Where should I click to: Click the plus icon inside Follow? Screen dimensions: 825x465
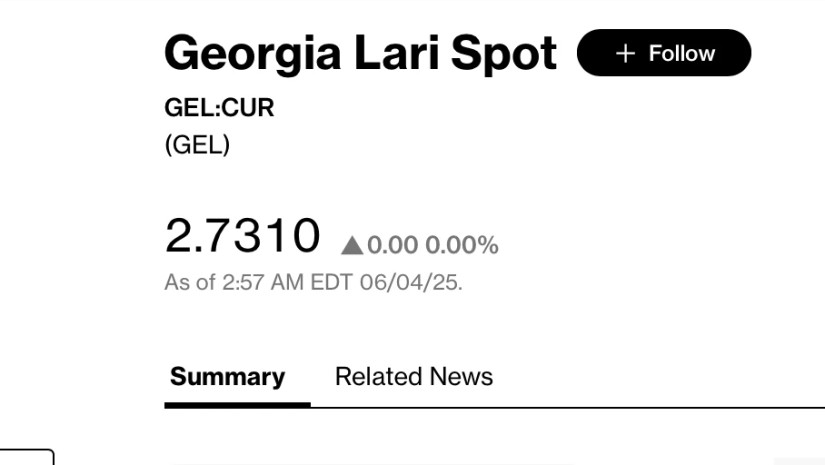[x=626, y=54]
